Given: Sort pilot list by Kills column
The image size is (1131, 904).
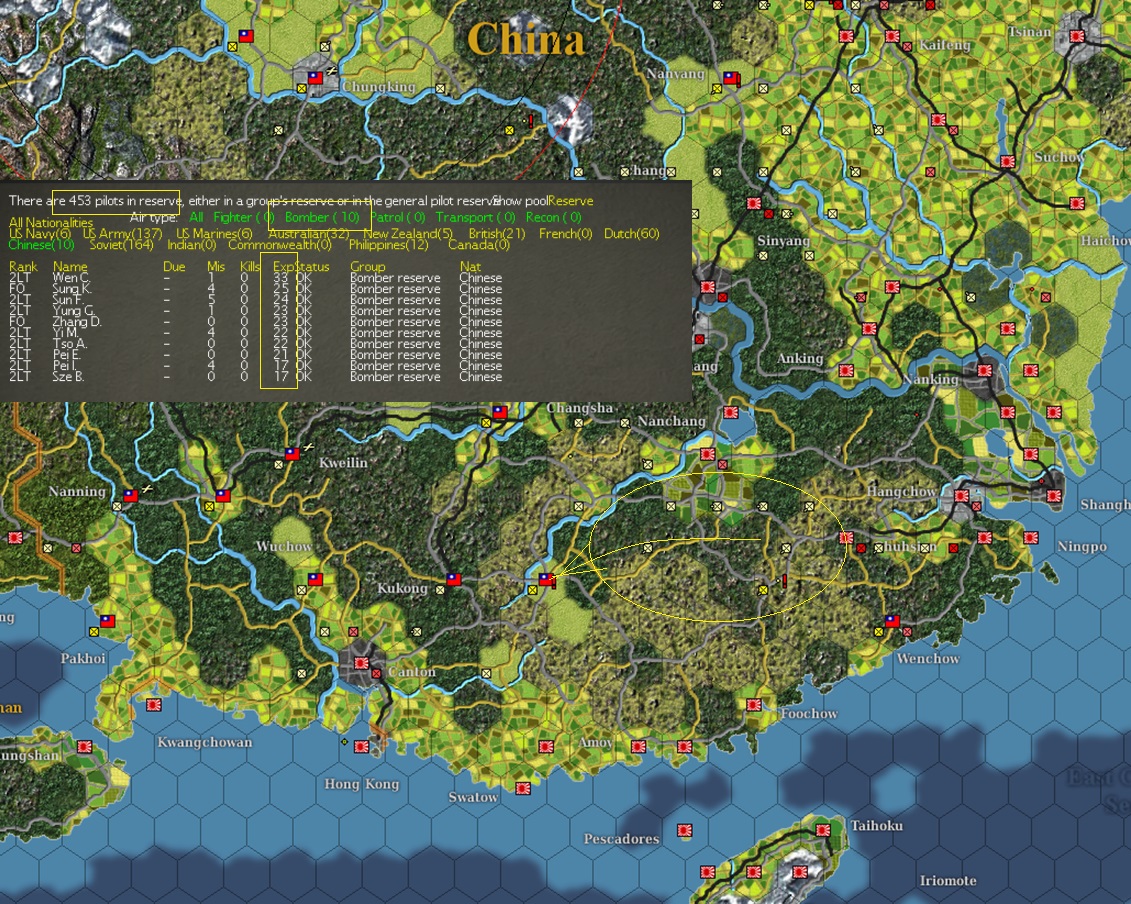Looking at the screenshot, I should 250,267.
